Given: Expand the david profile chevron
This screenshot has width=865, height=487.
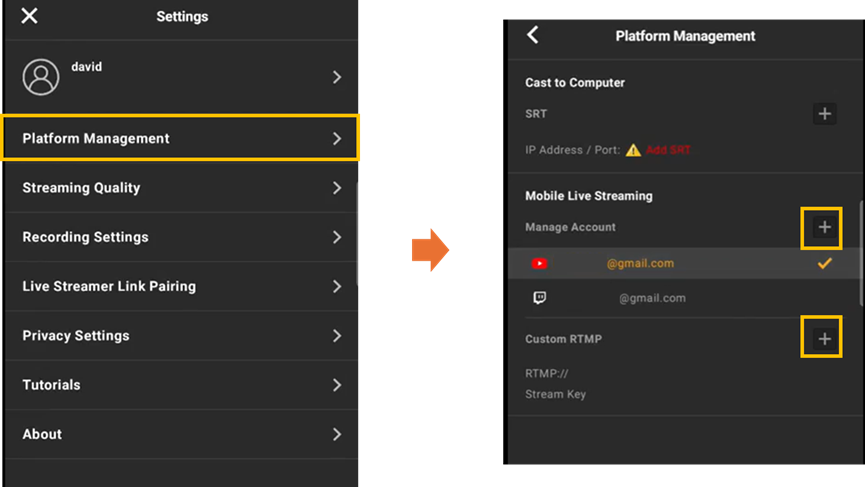Looking at the screenshot, I should pos(337,77).
